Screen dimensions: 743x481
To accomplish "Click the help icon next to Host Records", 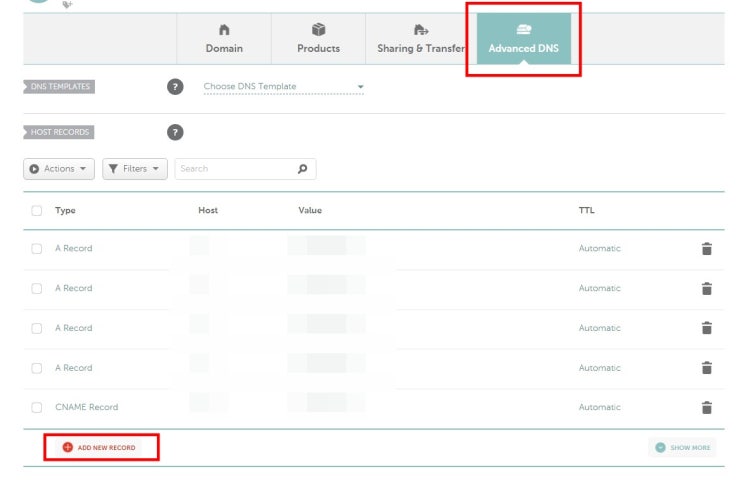I will (x=175, y=132).
